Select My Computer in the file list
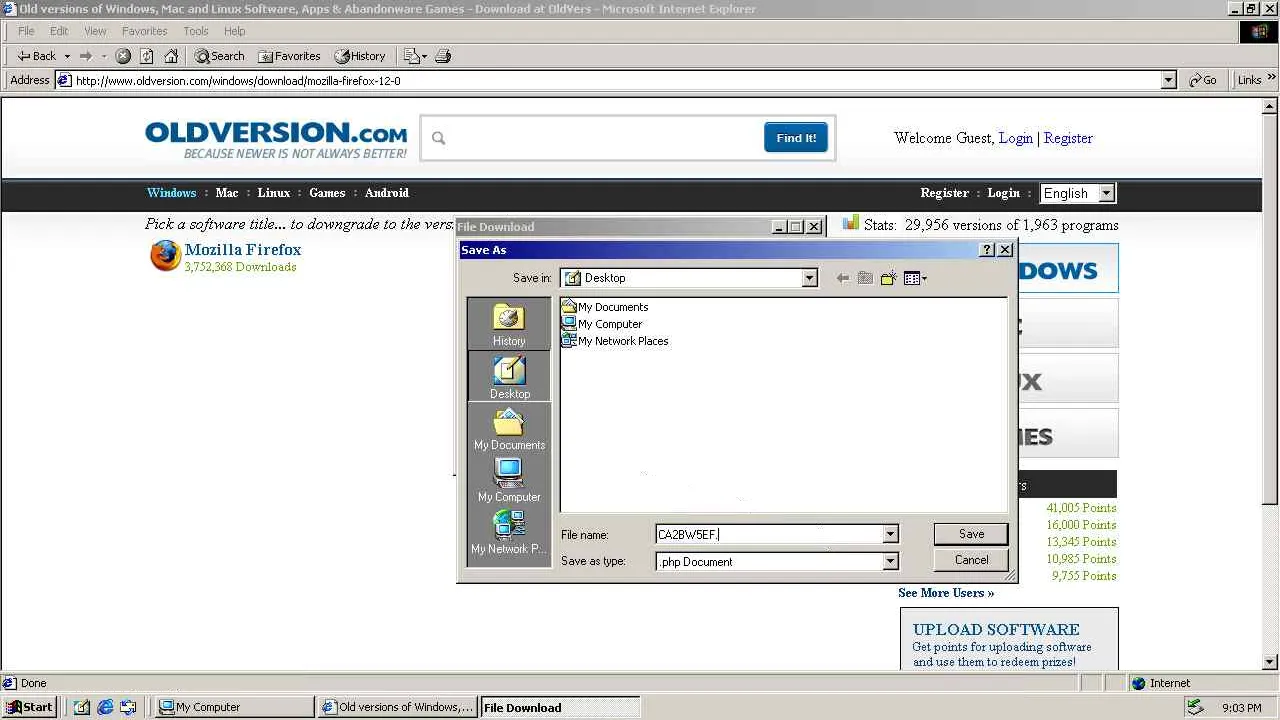This screenshot has height=720, width=1280. (x=602, y=324)
